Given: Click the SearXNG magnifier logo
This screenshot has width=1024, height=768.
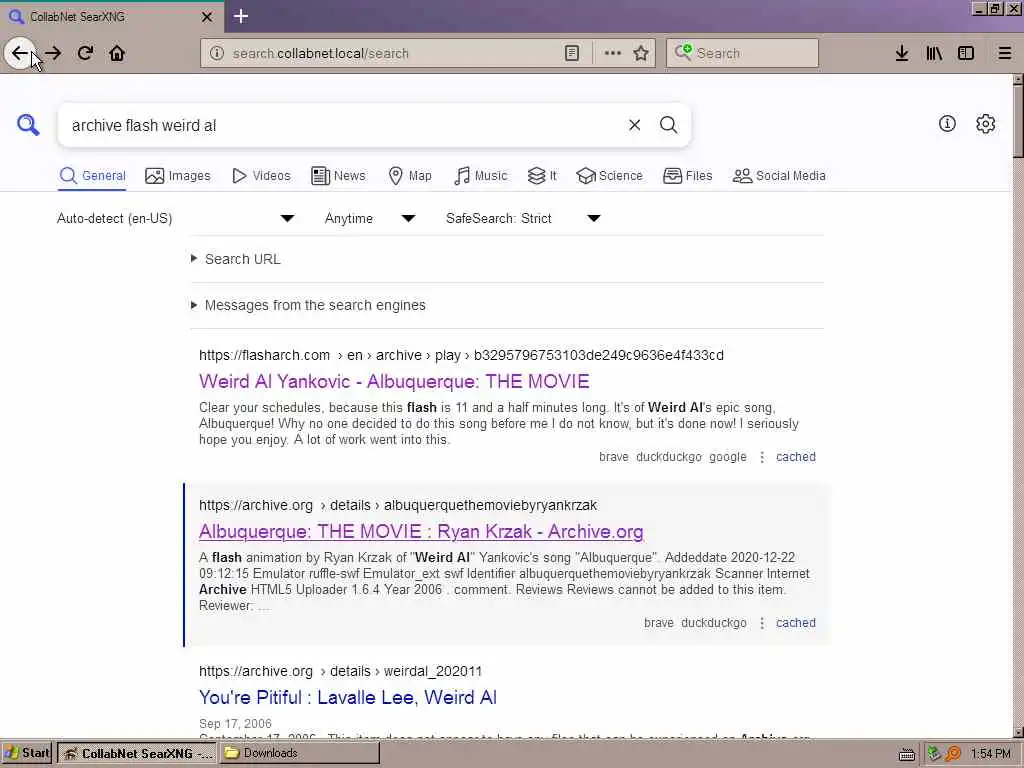Looking at the screenshot, I should coord(28,124).
